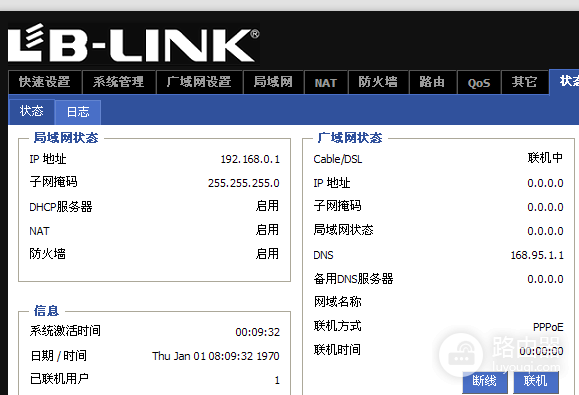
Task: Click 启用 value in 防火墙 row
Action: [x=267, y=254]
